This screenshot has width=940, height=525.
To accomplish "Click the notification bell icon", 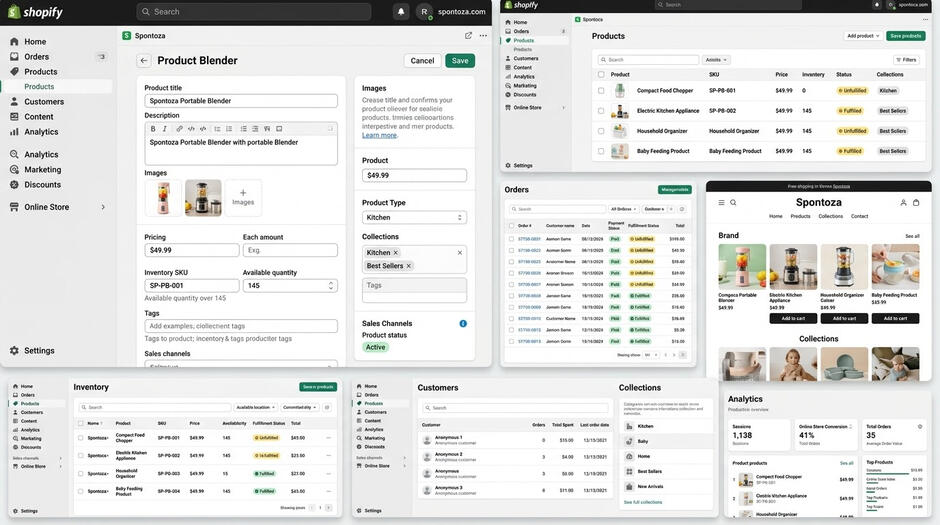I will 401,11.
